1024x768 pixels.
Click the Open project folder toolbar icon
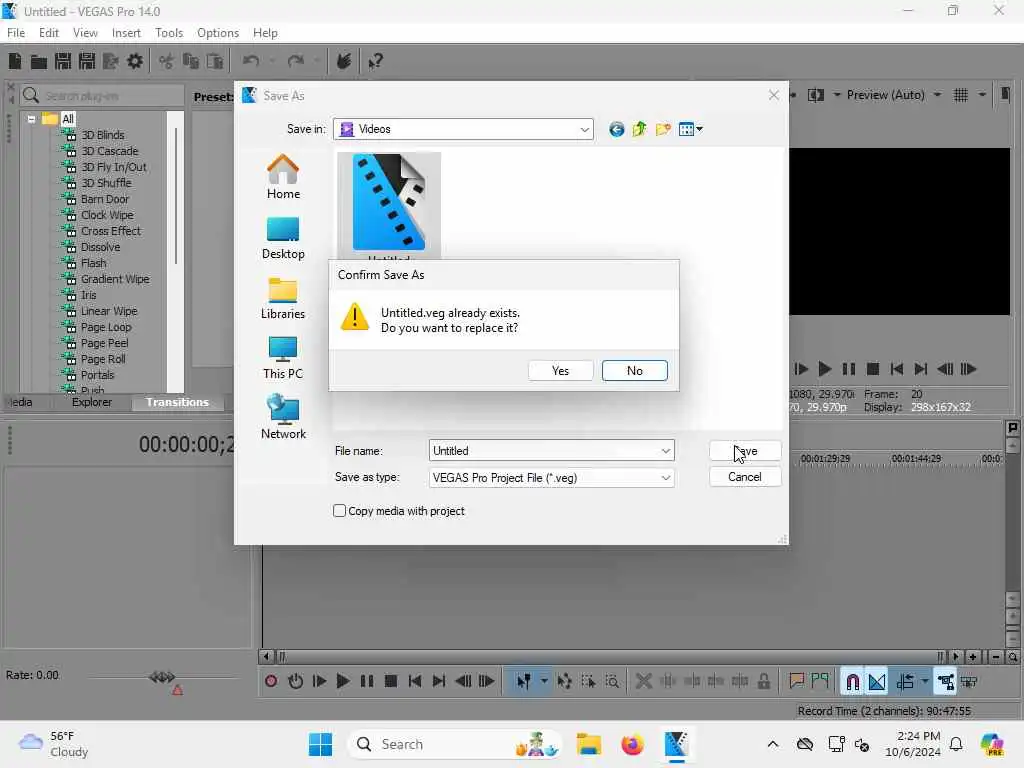39,61
